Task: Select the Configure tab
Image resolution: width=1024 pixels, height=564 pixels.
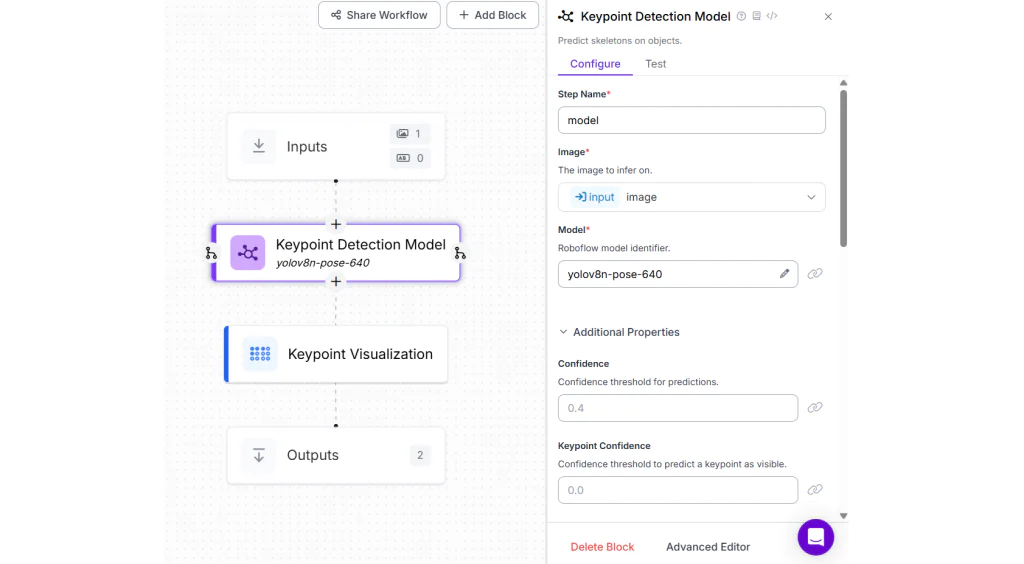Action: tap(595, 64)
